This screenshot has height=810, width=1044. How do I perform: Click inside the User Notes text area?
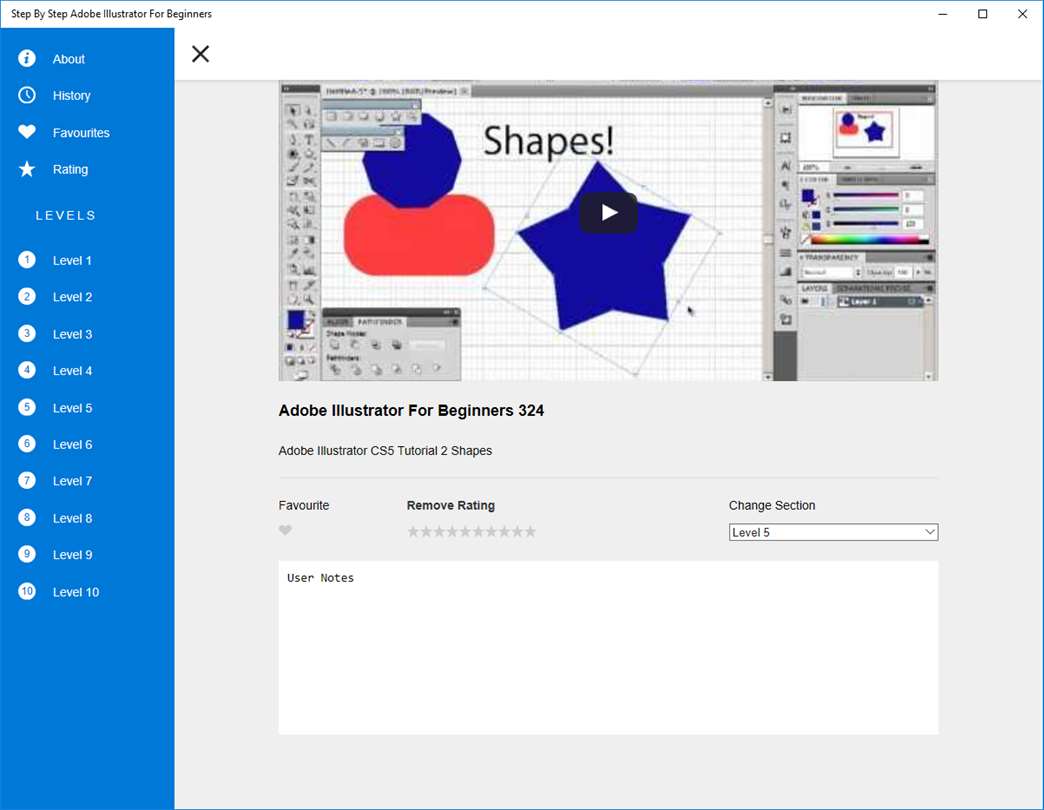[x=609, y=648]
